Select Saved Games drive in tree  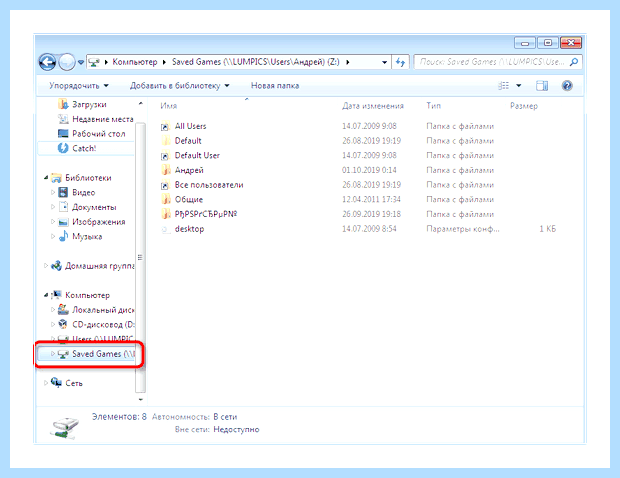click(103, 354)
